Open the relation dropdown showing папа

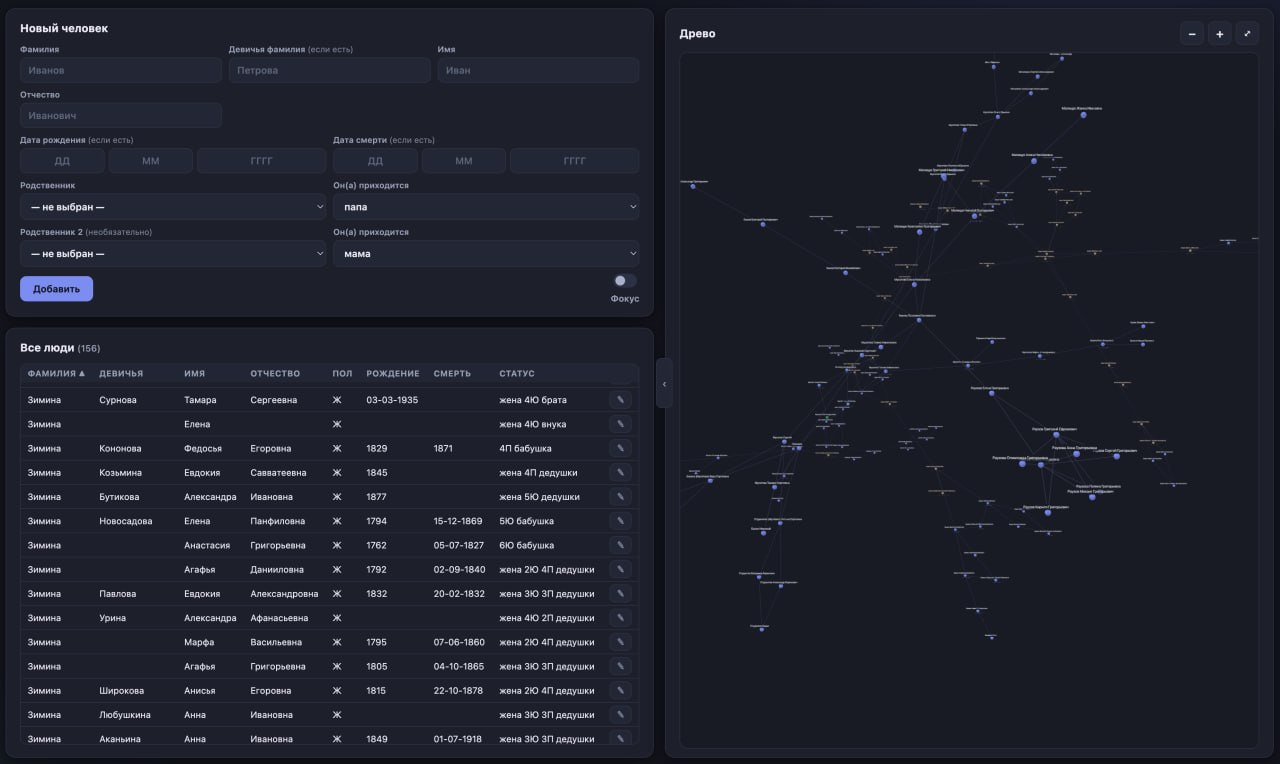point(486,207)
